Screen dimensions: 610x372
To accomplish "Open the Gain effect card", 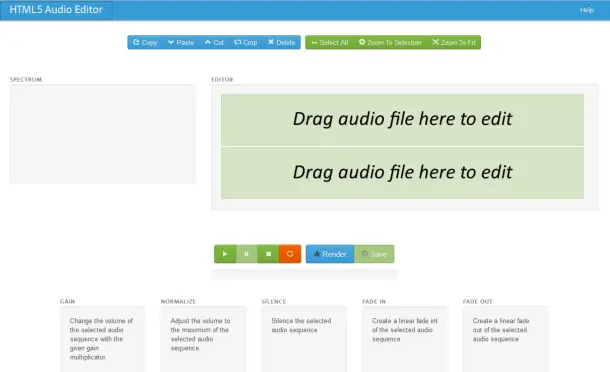I will pos(102,339).
